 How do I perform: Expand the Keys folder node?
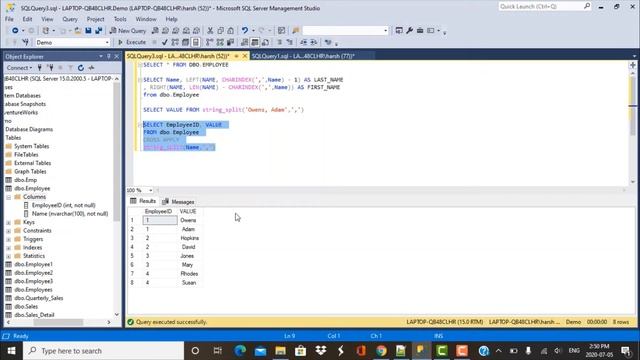[9, 222]
